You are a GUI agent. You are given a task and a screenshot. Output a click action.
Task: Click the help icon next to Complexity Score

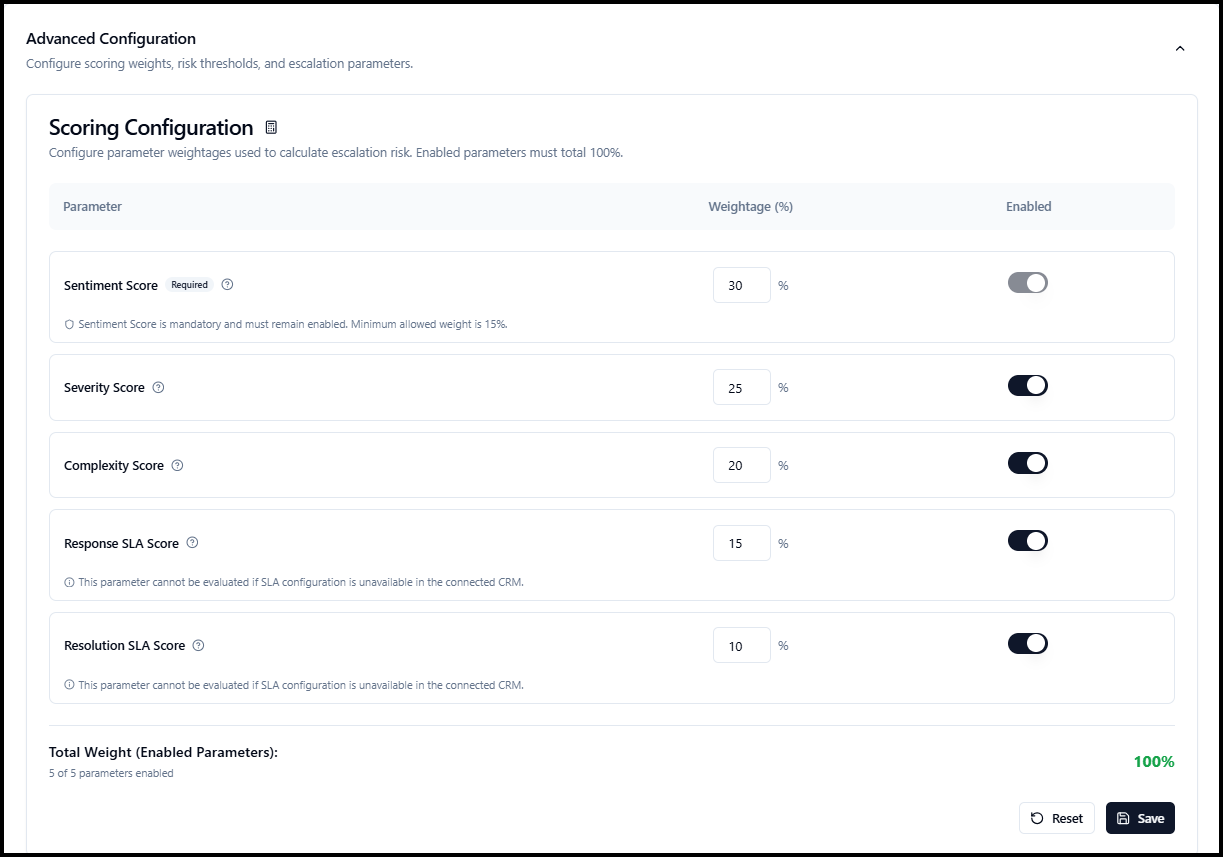(177, 465)
